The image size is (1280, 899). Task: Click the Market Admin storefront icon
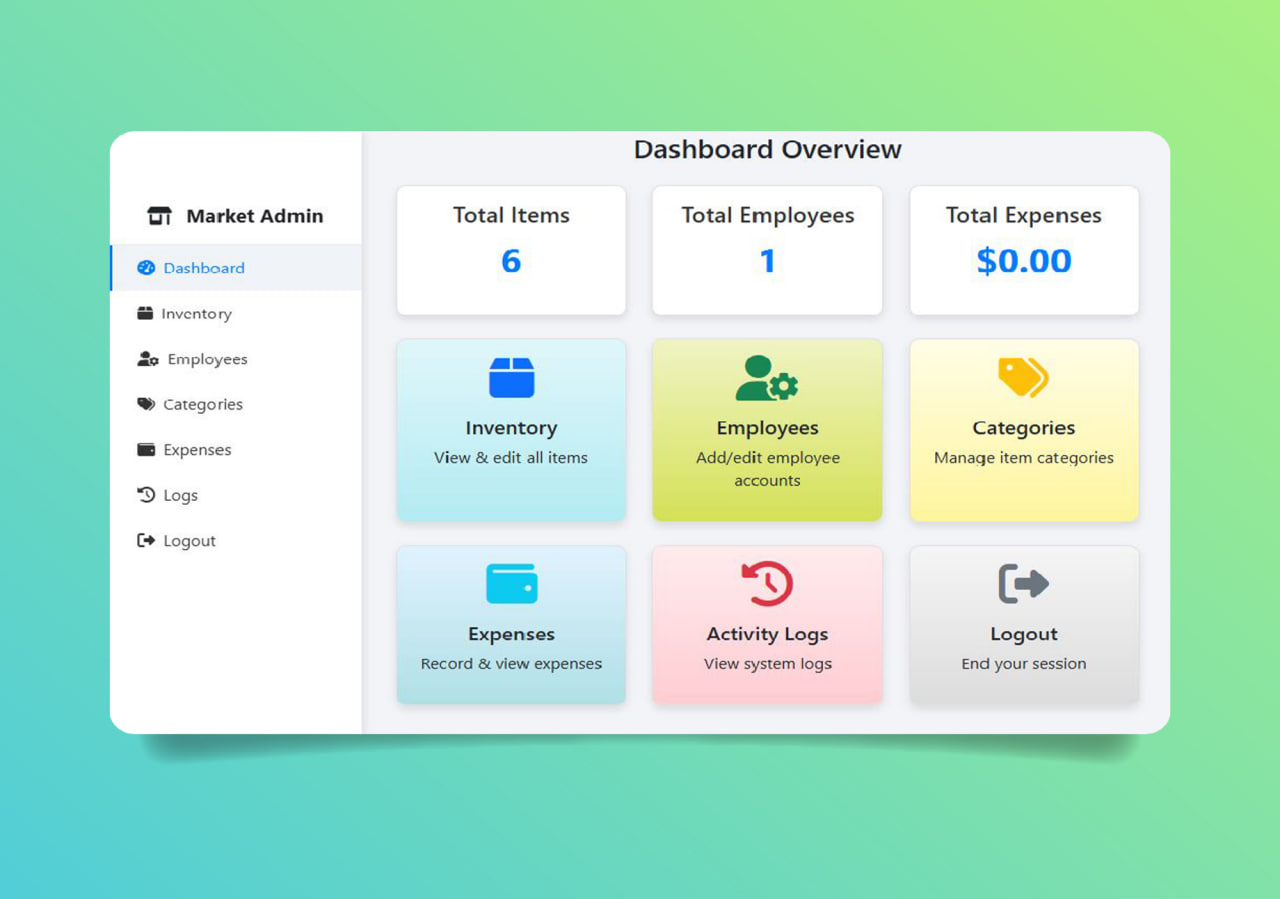(159, 215)
